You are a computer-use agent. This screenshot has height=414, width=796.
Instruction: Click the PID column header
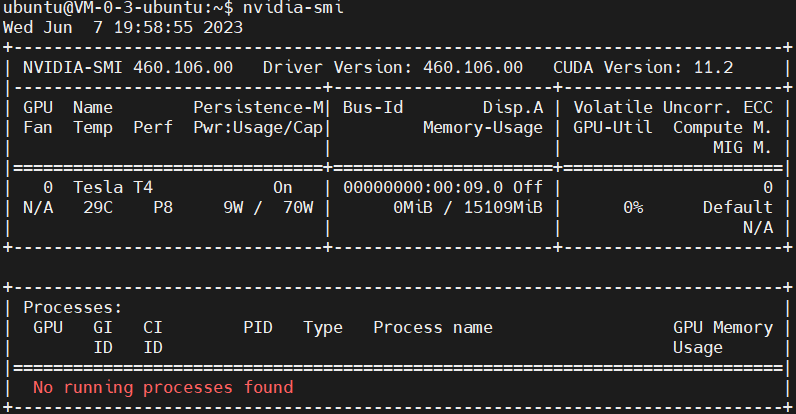click(x=258, y=327)
